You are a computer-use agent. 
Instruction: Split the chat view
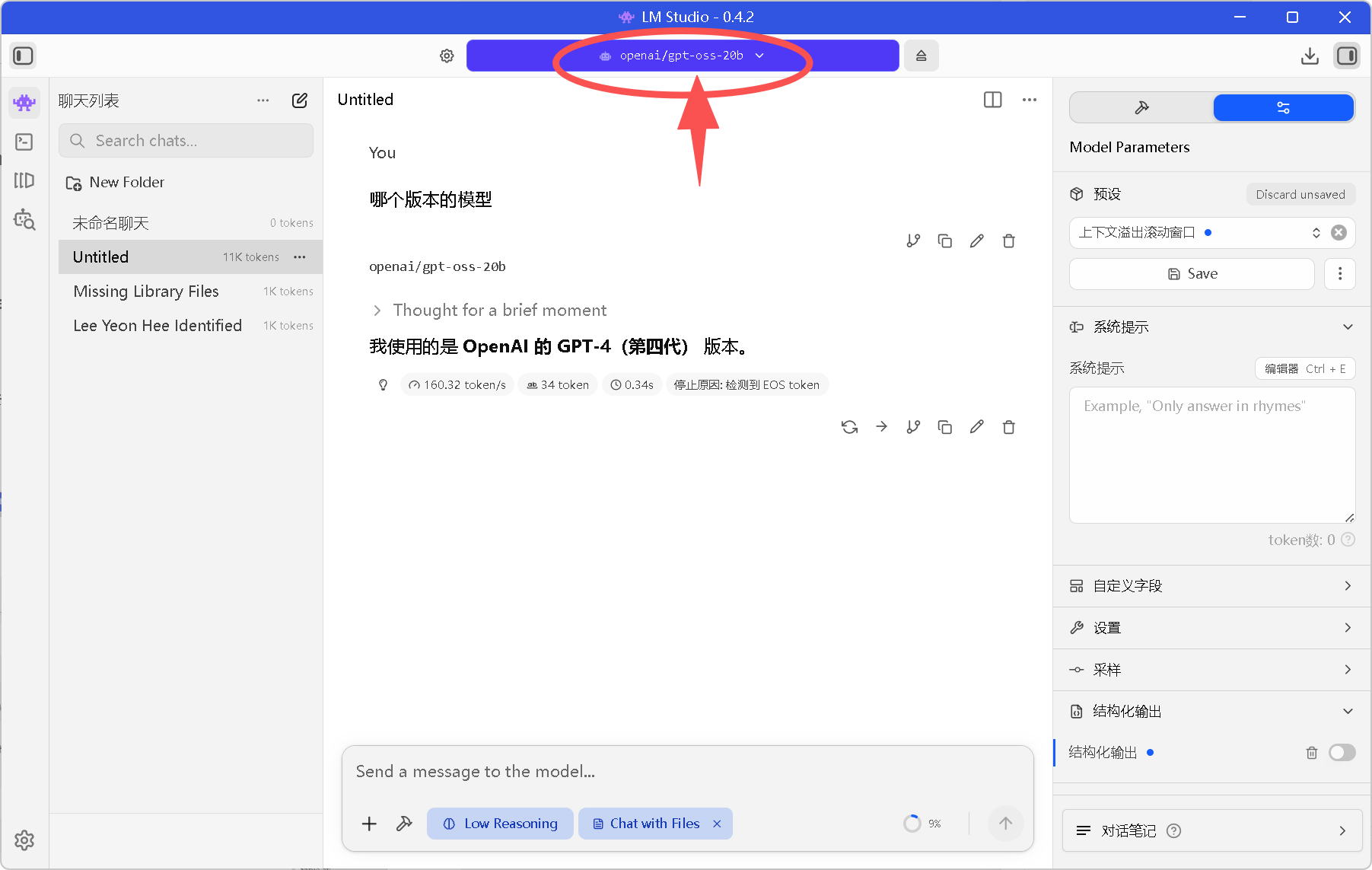coord(992,100)
